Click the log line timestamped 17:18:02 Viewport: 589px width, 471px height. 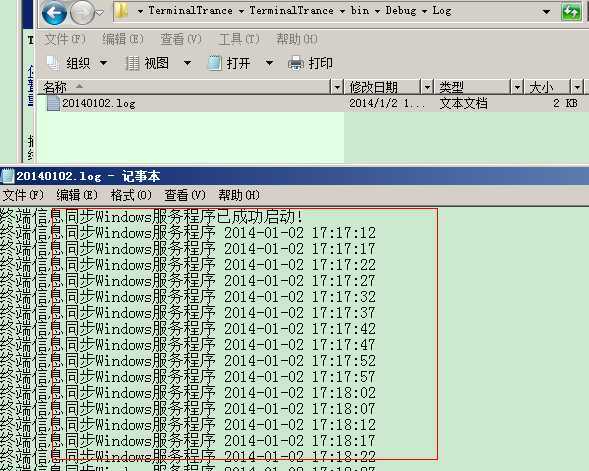pyautogui.click(x=188, y=393)
